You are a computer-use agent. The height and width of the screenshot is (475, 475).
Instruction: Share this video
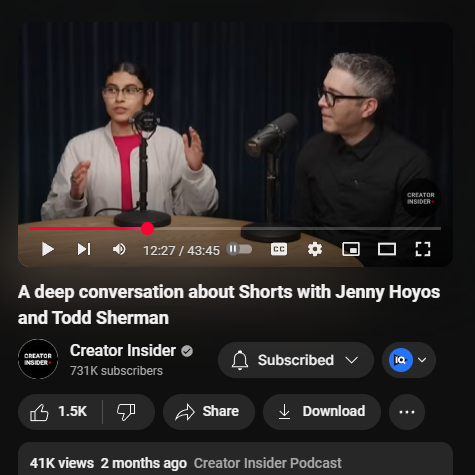pyautogui.click(x=209, y=412)
